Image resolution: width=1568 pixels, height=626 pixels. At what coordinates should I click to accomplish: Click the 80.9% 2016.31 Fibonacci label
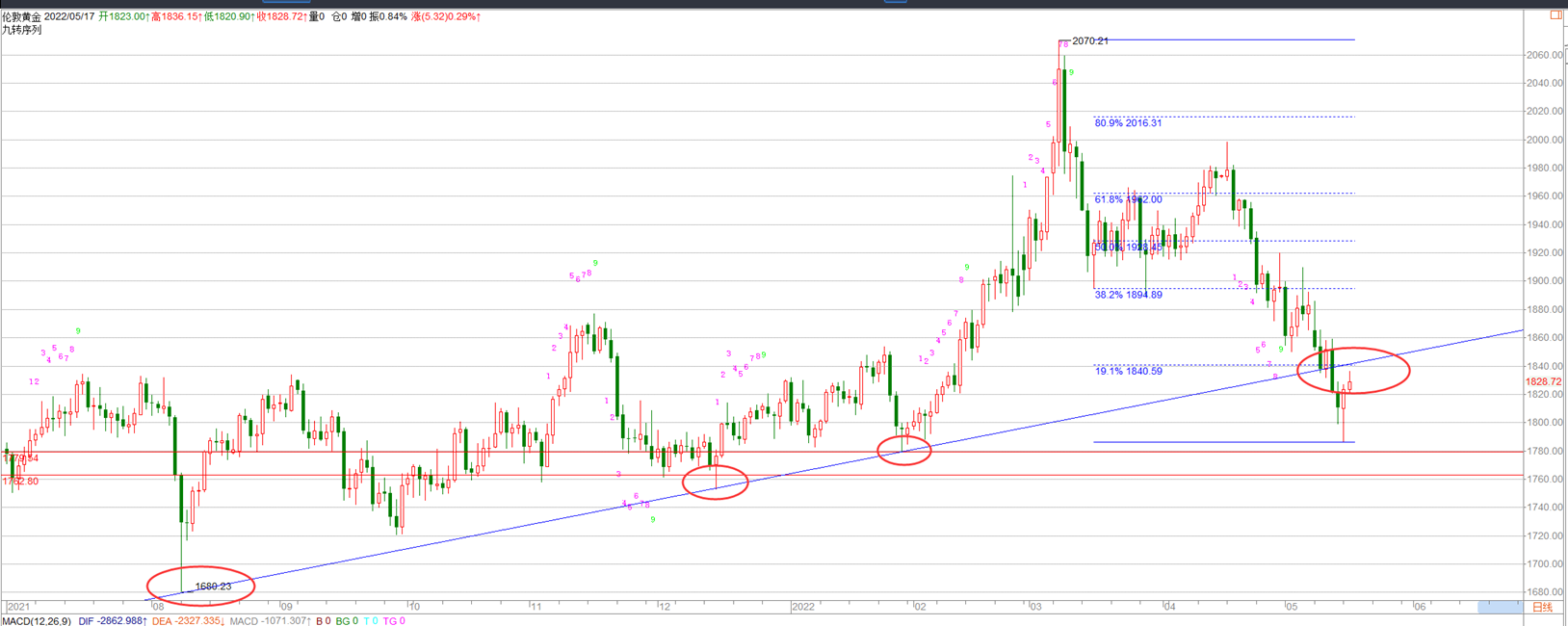tap(1128, 123)
